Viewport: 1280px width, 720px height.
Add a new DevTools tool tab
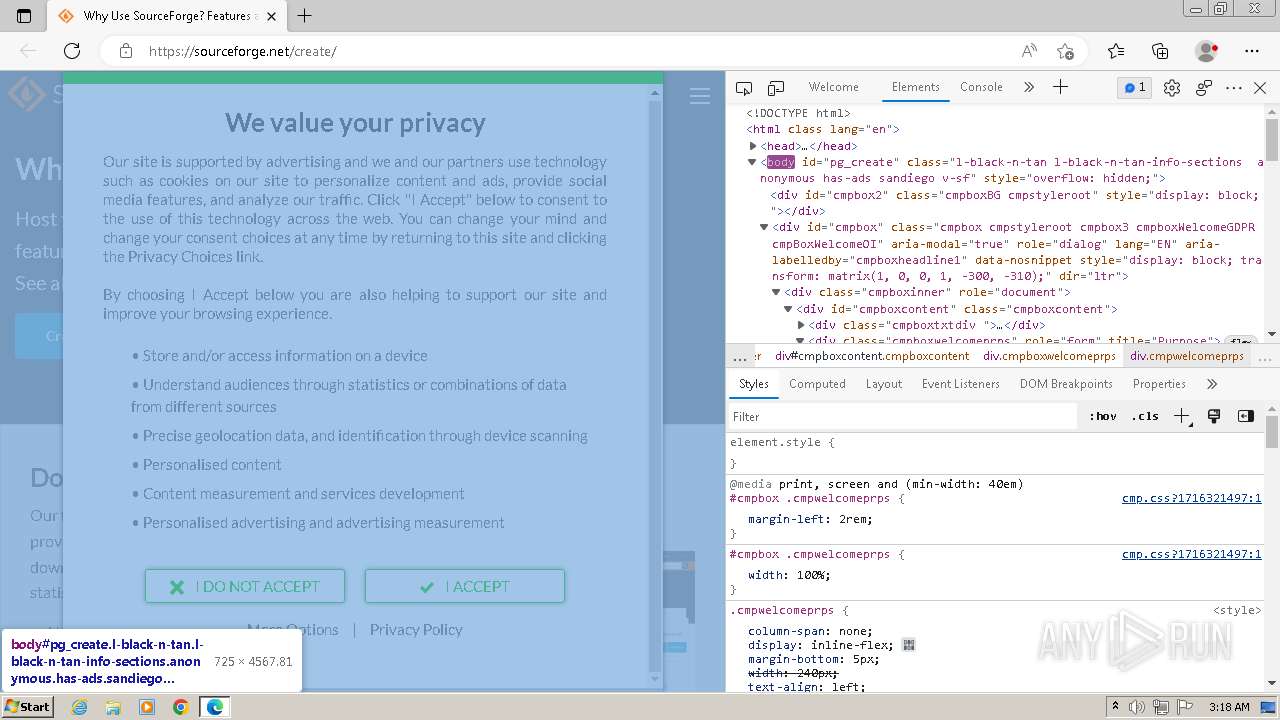pos(1060,87)
